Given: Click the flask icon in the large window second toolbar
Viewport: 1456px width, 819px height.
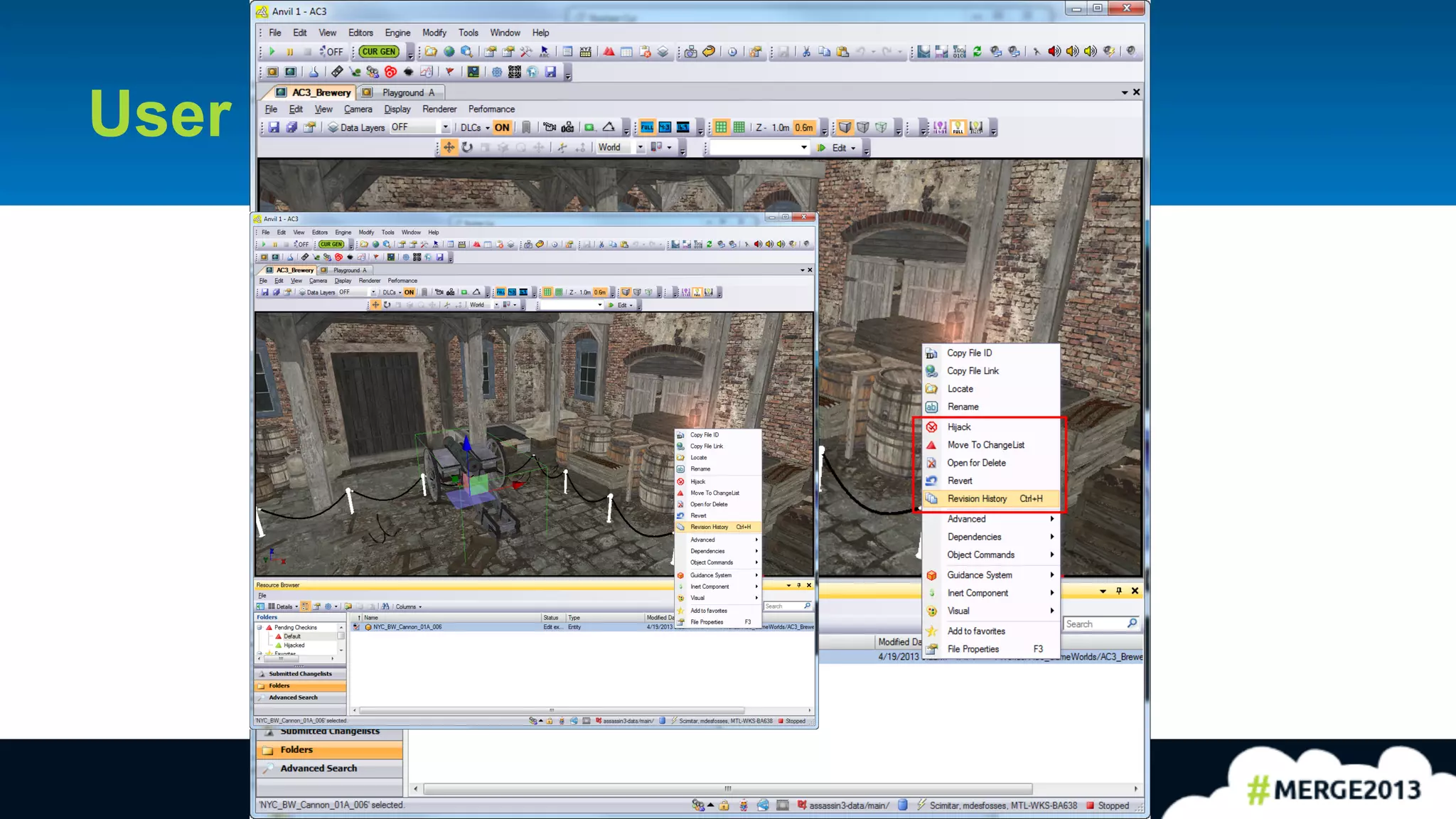Looking at the screenshot, I should (x=314, y=72).
